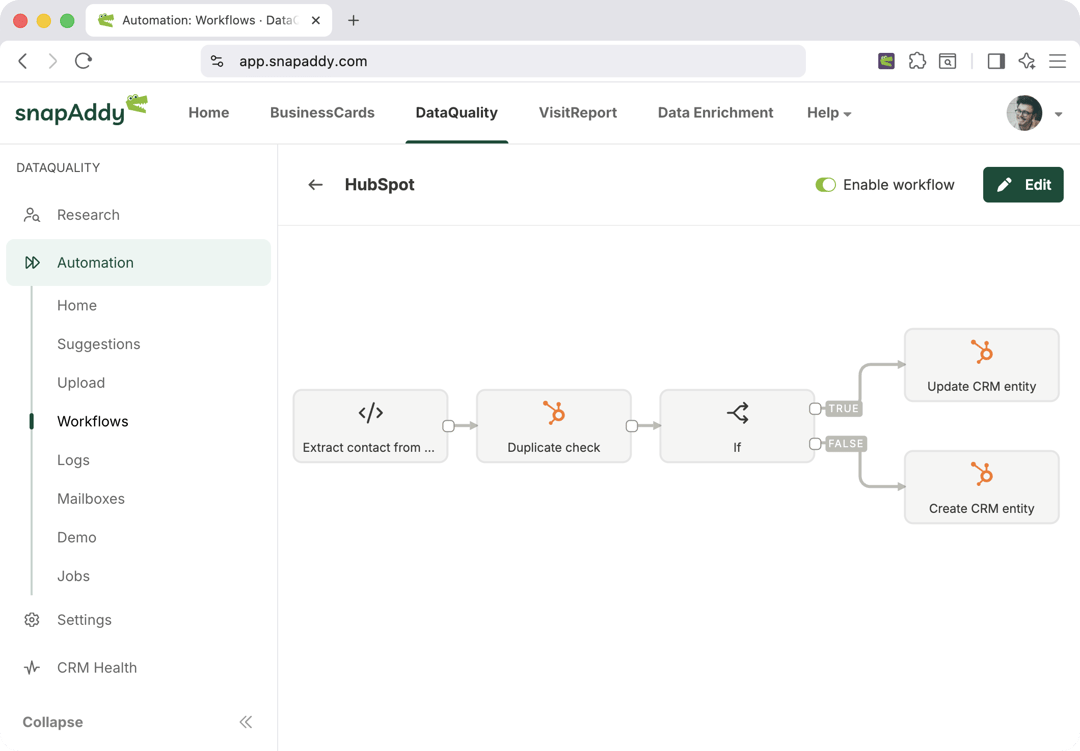Open the Data Enrichment tab

click(x=715, y=113)
